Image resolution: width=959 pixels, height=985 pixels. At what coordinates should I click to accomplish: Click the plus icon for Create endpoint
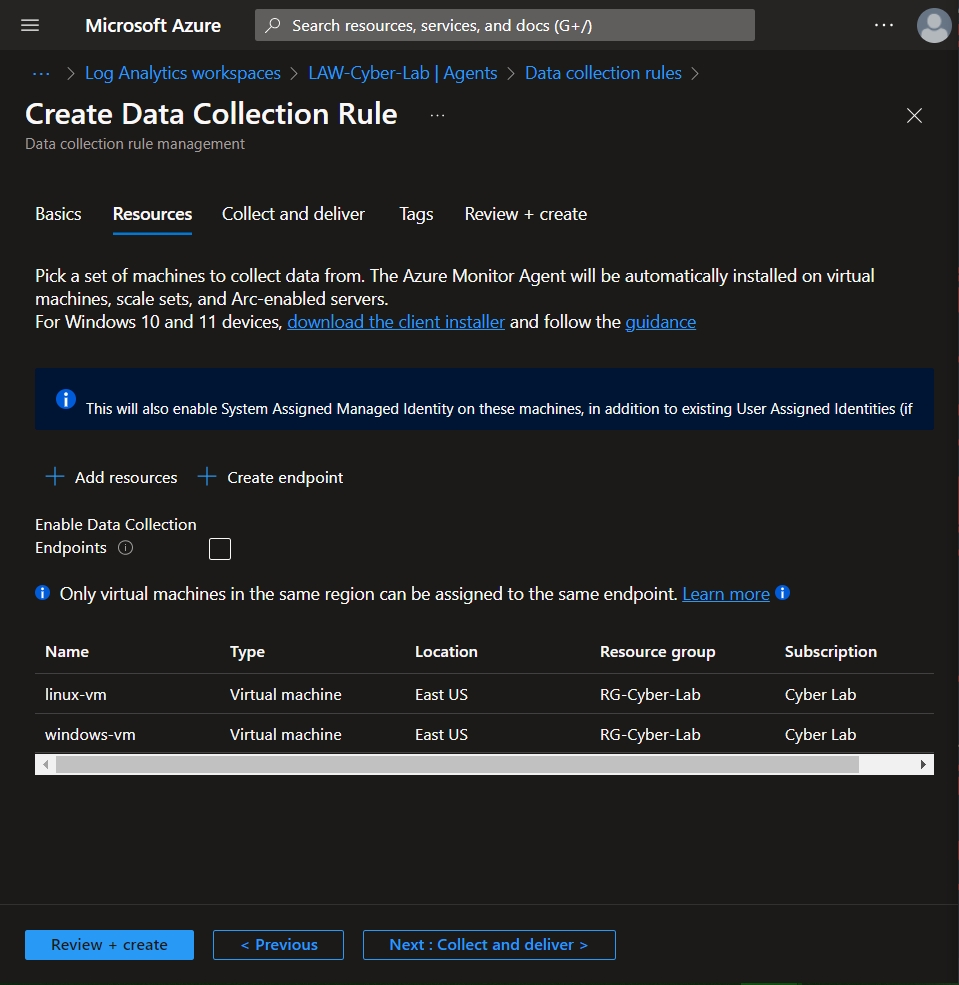(207, 477)
